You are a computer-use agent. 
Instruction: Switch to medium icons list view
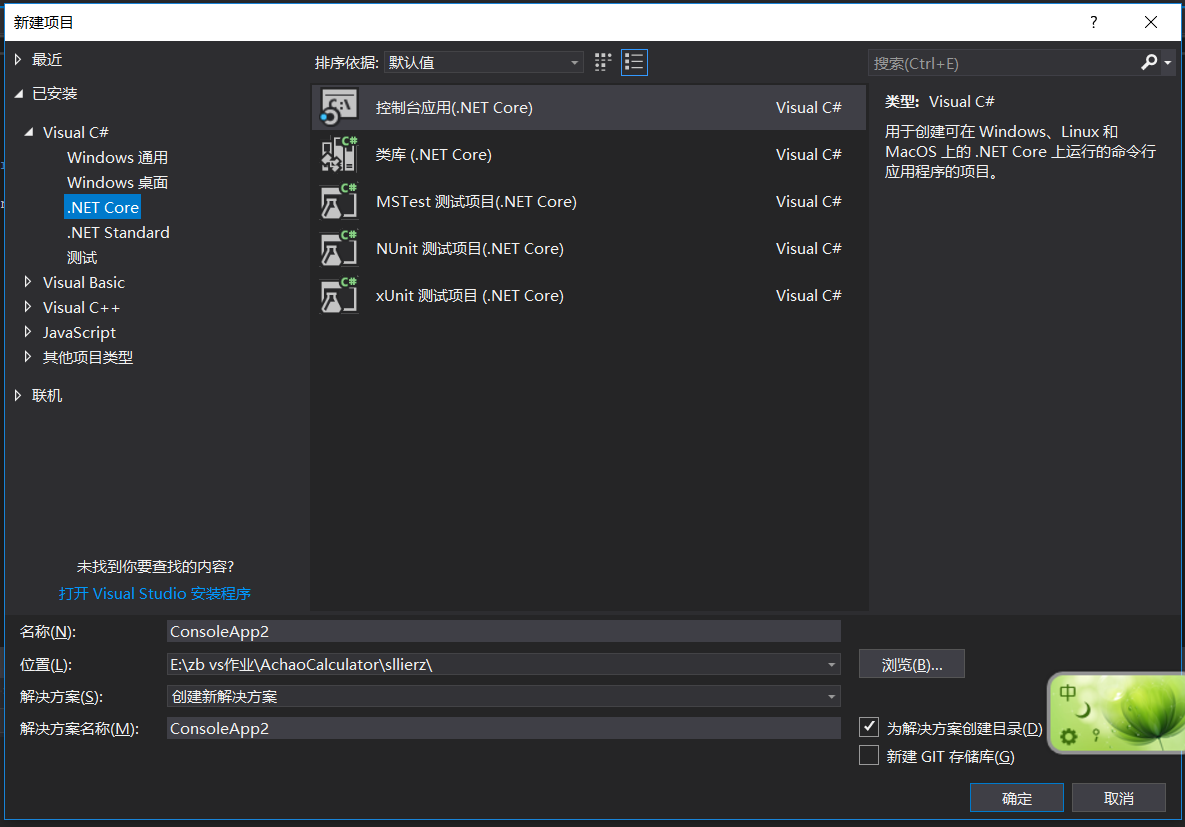[x=634, y=63]
